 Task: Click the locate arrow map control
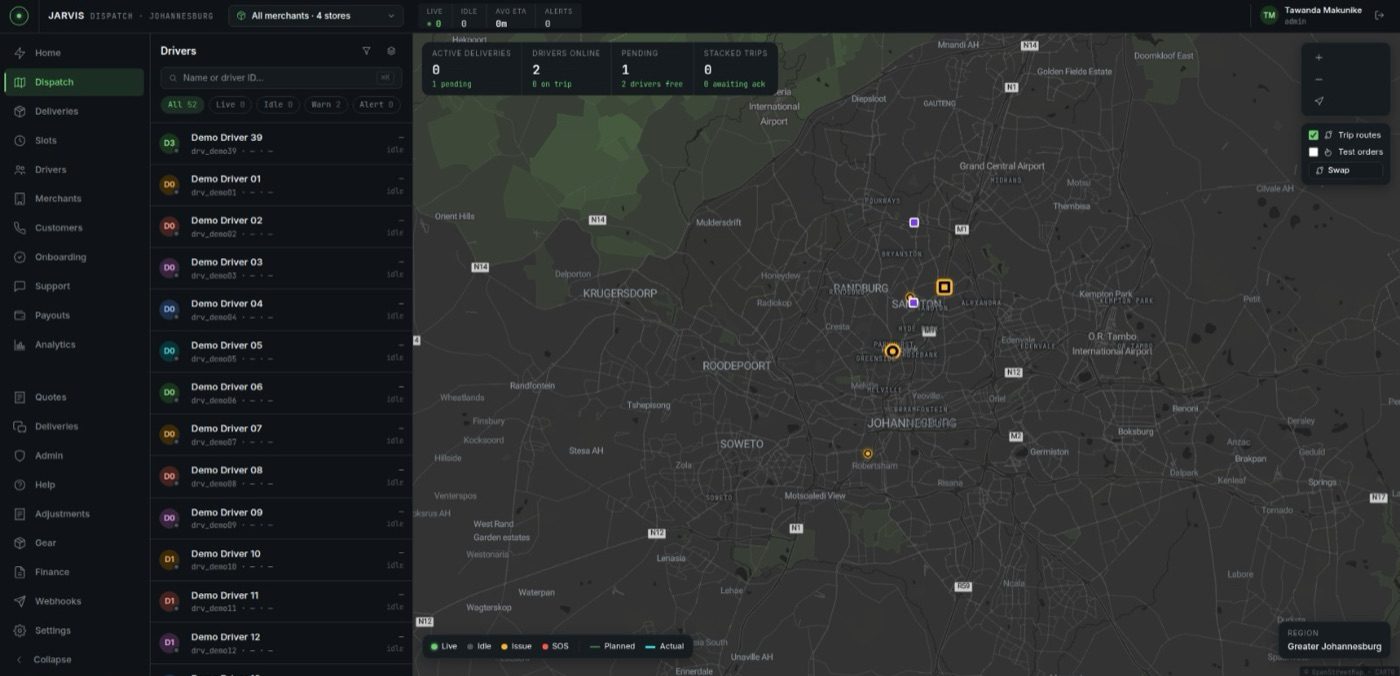pyautogui.click(x=1319, y=101)
